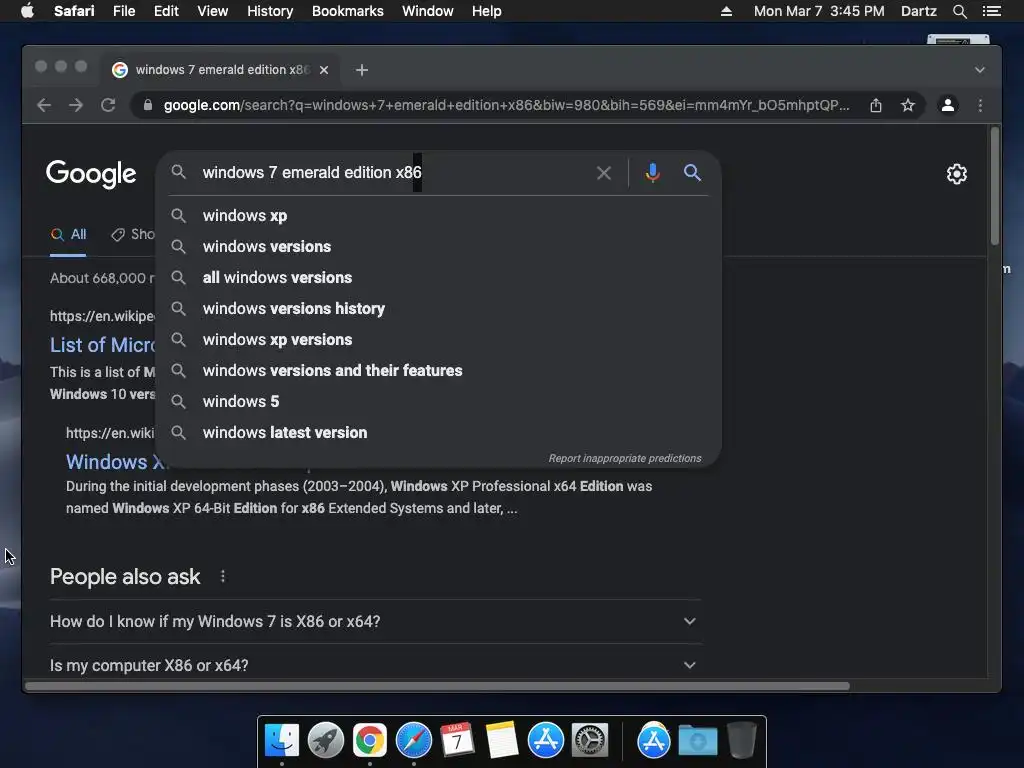Viewport: 1024px width, 768px height.
Task: Reload the current Google page
Action: [x=108, y=105]
